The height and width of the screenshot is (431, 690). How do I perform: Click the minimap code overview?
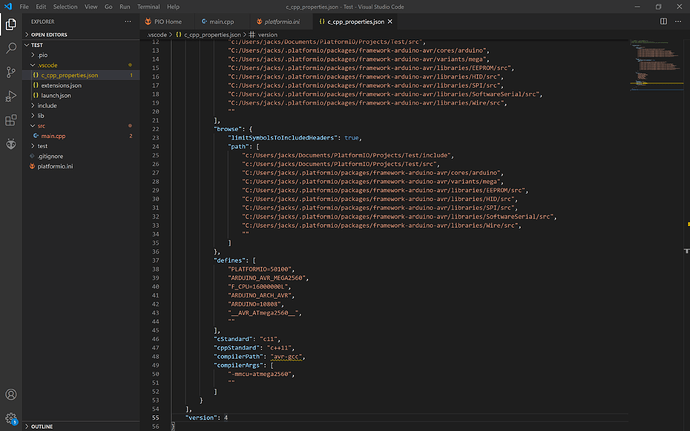click(655, 65)
